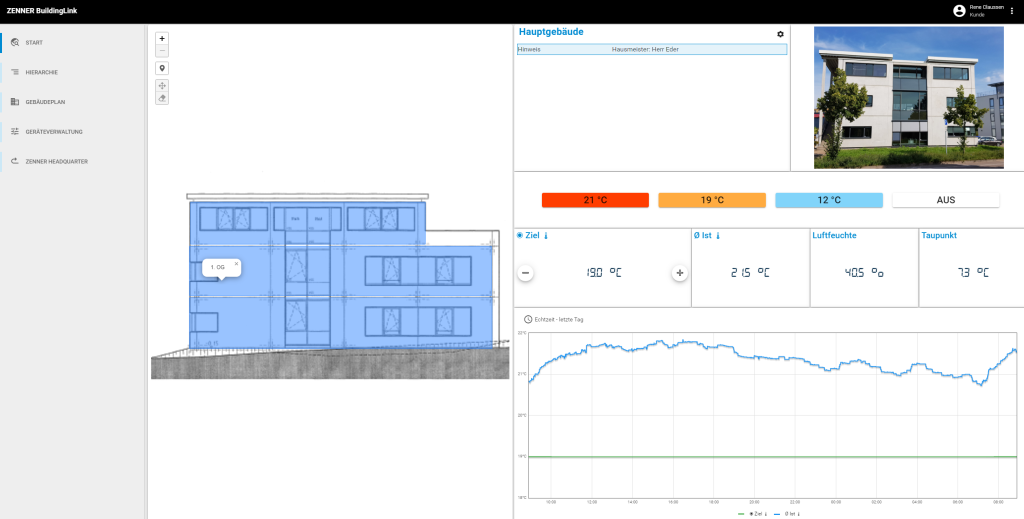
Task: Switch heating off with AUS button
Action: [946, 200]
